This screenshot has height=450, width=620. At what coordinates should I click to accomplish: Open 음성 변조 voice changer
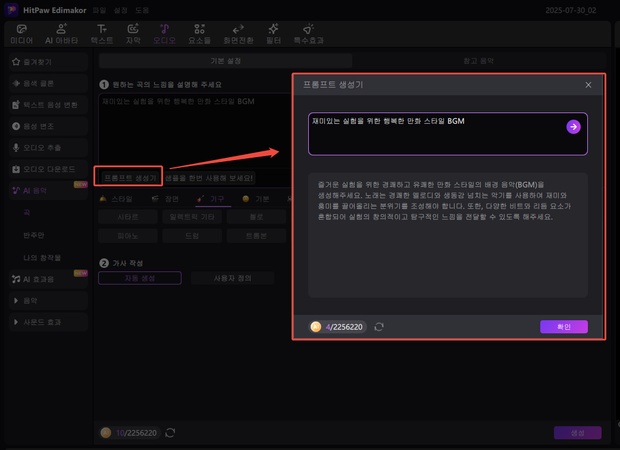pyautogui.click(x=48, y=126)
